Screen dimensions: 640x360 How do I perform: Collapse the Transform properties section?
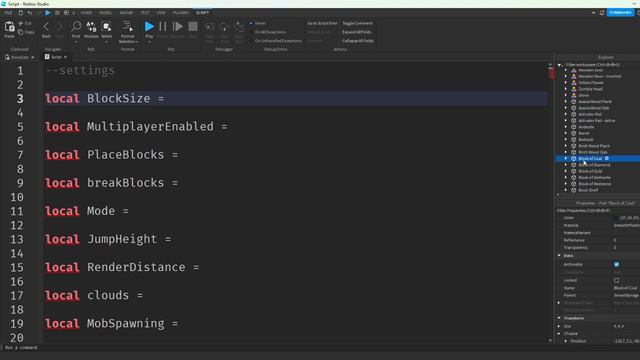(x=559, y=318)
